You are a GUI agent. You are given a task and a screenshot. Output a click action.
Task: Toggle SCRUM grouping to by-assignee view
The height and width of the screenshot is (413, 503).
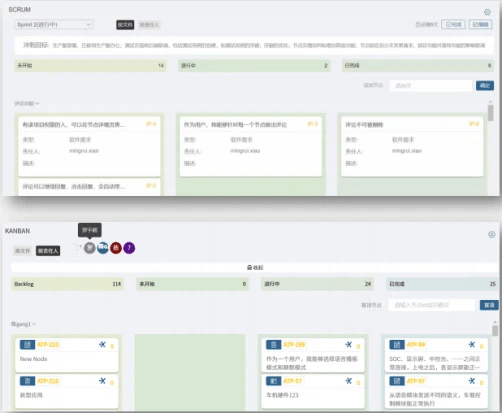[x=149, y=25]
